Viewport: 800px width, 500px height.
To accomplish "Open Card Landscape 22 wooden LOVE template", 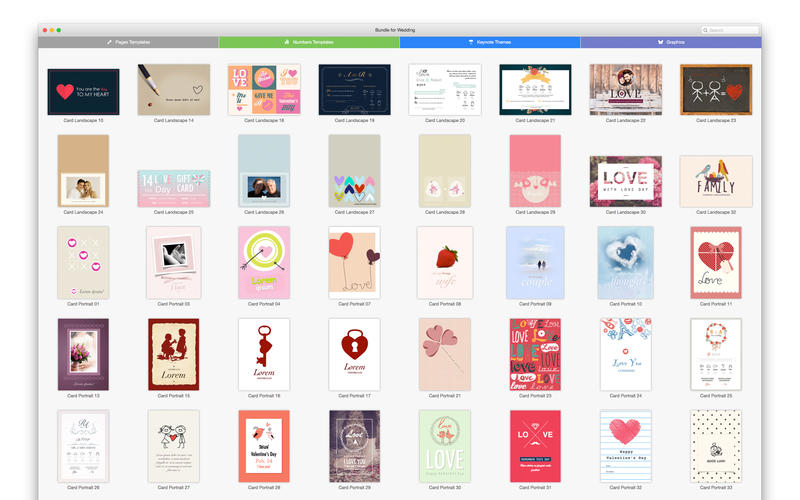I will pos(626,90).
